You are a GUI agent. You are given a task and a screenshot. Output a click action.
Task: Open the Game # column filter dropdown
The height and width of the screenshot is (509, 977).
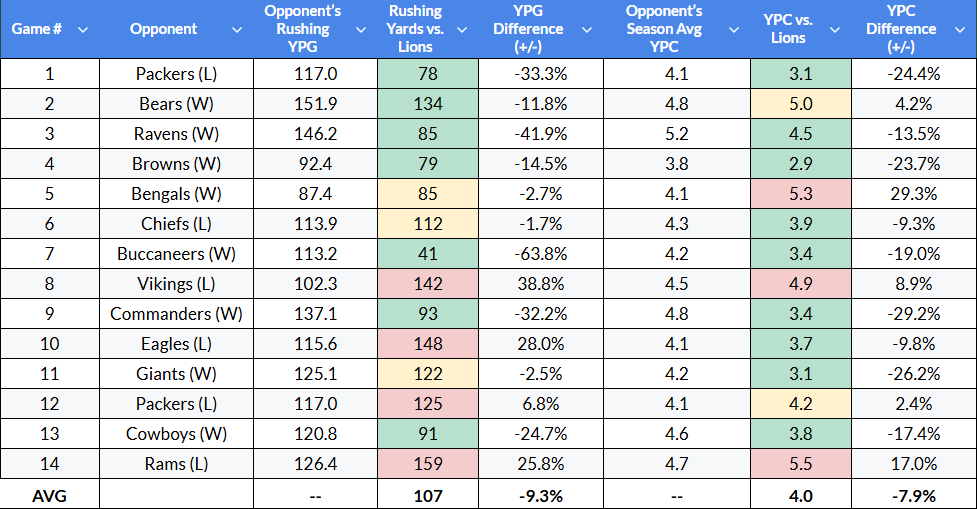point(83,29)
